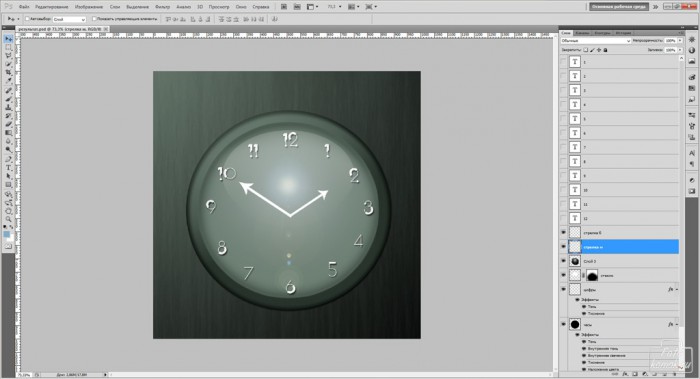Open the fill percentage slider arrow
The height and width of the screenshot is (379, 700).
[680, 50]
